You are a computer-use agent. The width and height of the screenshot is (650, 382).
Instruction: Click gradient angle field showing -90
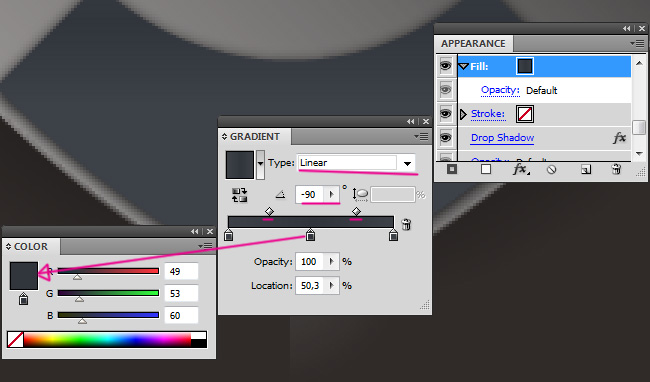pos(310,194)
